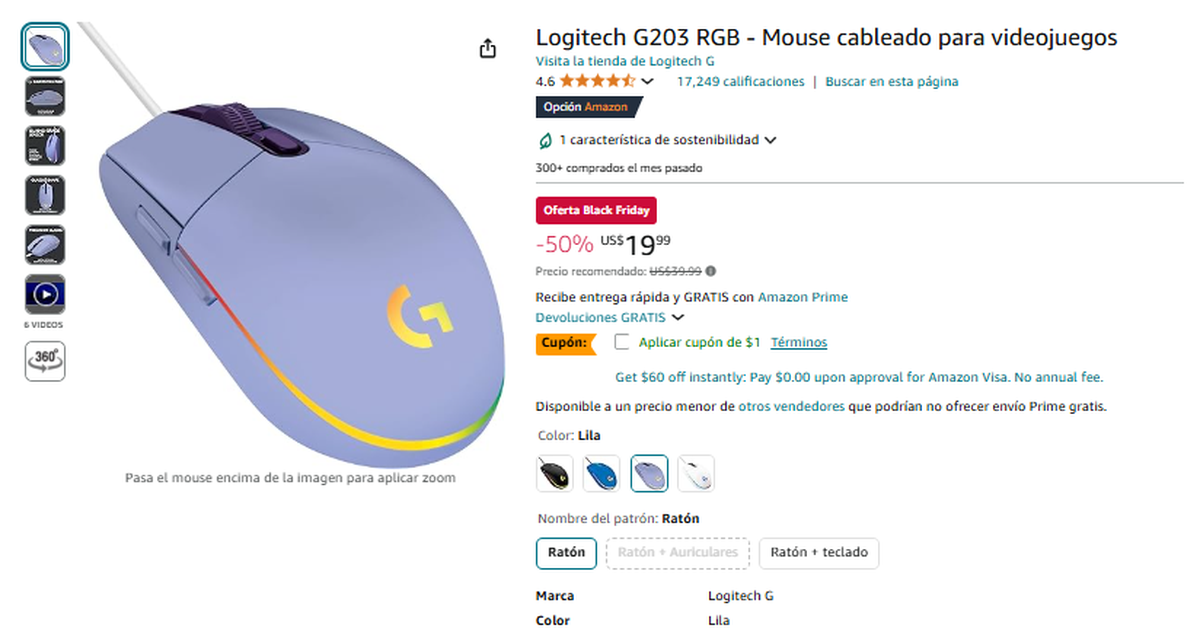The width and height of the screenshot is (1200, 641).
Task: Open the 360-degree product view icon
Action: pyautogui.click(x=44, y=362)
